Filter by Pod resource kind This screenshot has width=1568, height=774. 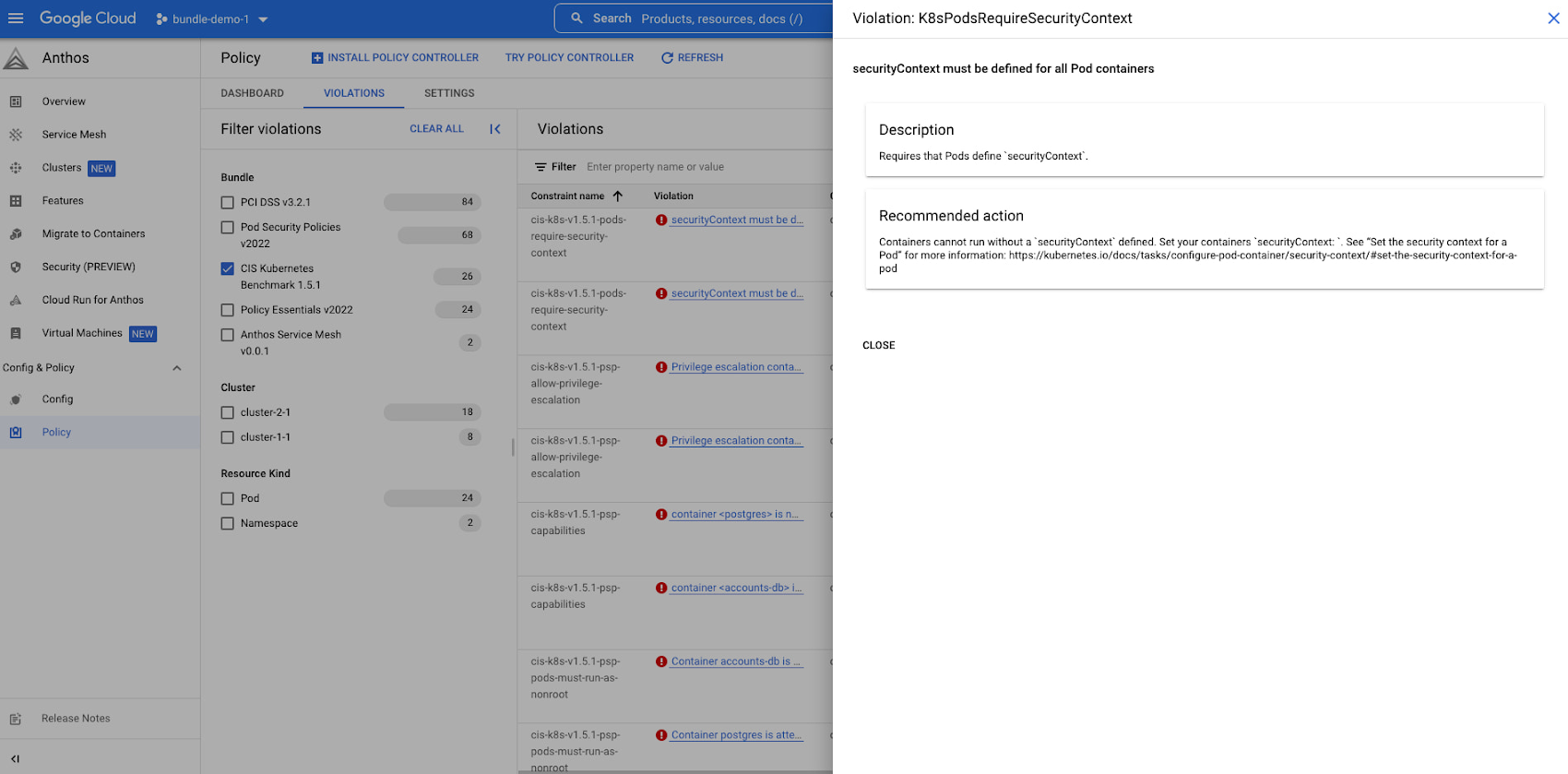pos(228,498)
